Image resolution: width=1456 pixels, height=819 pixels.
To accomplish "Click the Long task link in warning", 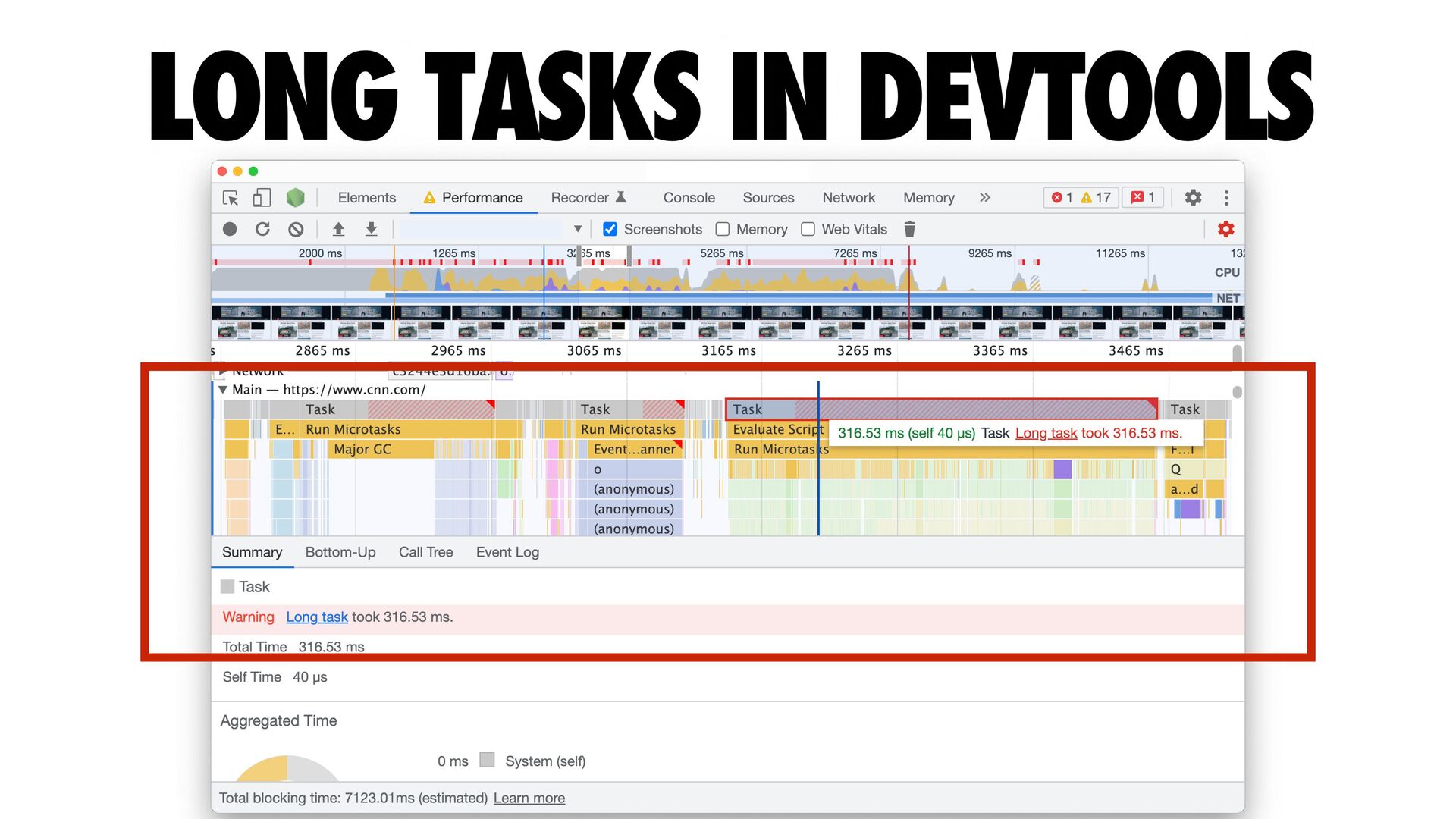I will (x=316, y=617).
